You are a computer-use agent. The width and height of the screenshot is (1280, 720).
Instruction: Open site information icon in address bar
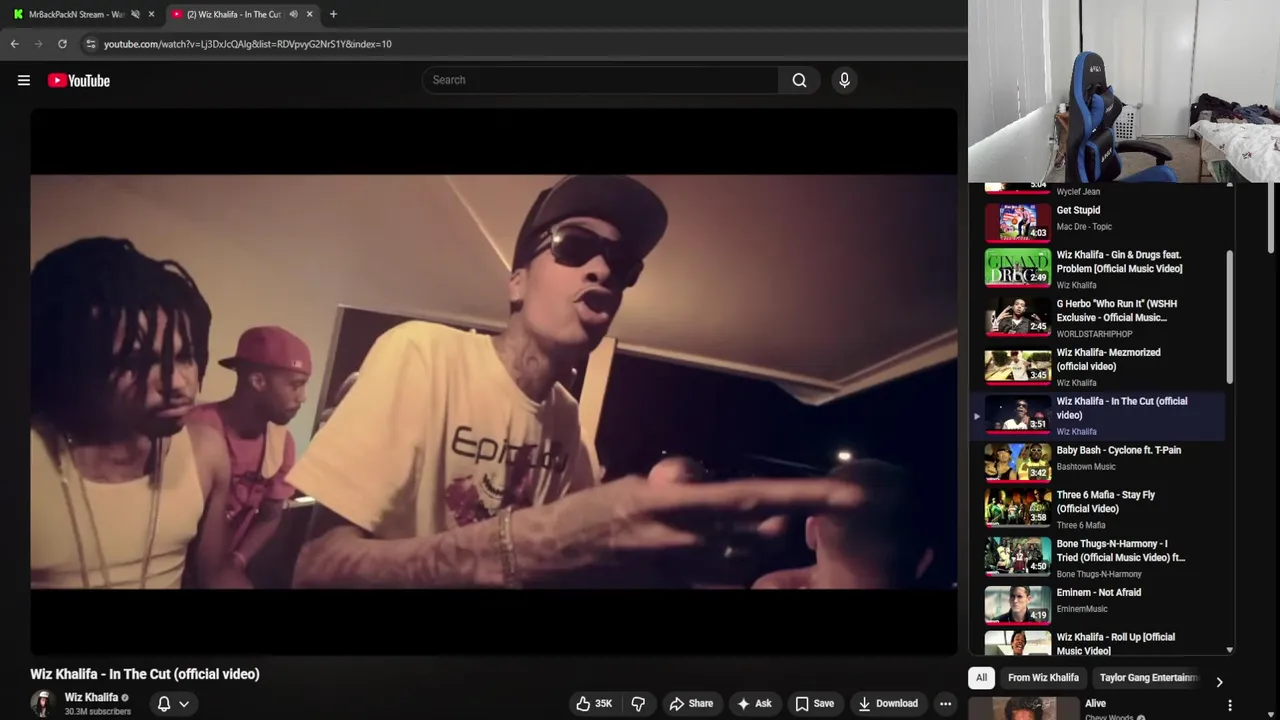click(x=90, y=44)
